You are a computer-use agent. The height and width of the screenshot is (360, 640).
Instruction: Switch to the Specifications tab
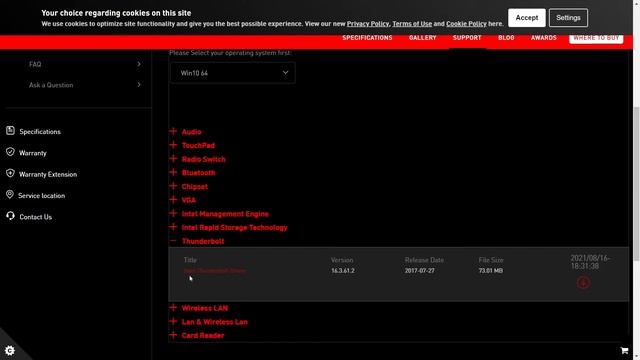pos(367,38)
